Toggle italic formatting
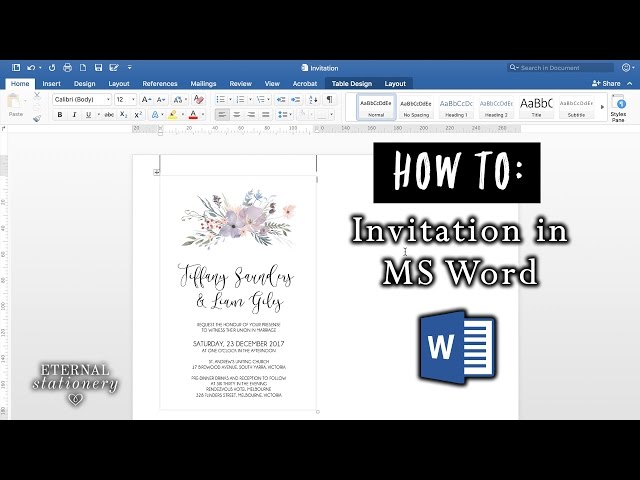This screenshot has height=480, width=640. [74, 115]
